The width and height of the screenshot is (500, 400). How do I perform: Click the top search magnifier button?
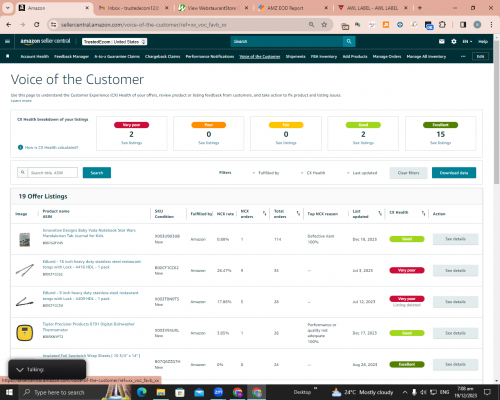[x=349, y=41]
